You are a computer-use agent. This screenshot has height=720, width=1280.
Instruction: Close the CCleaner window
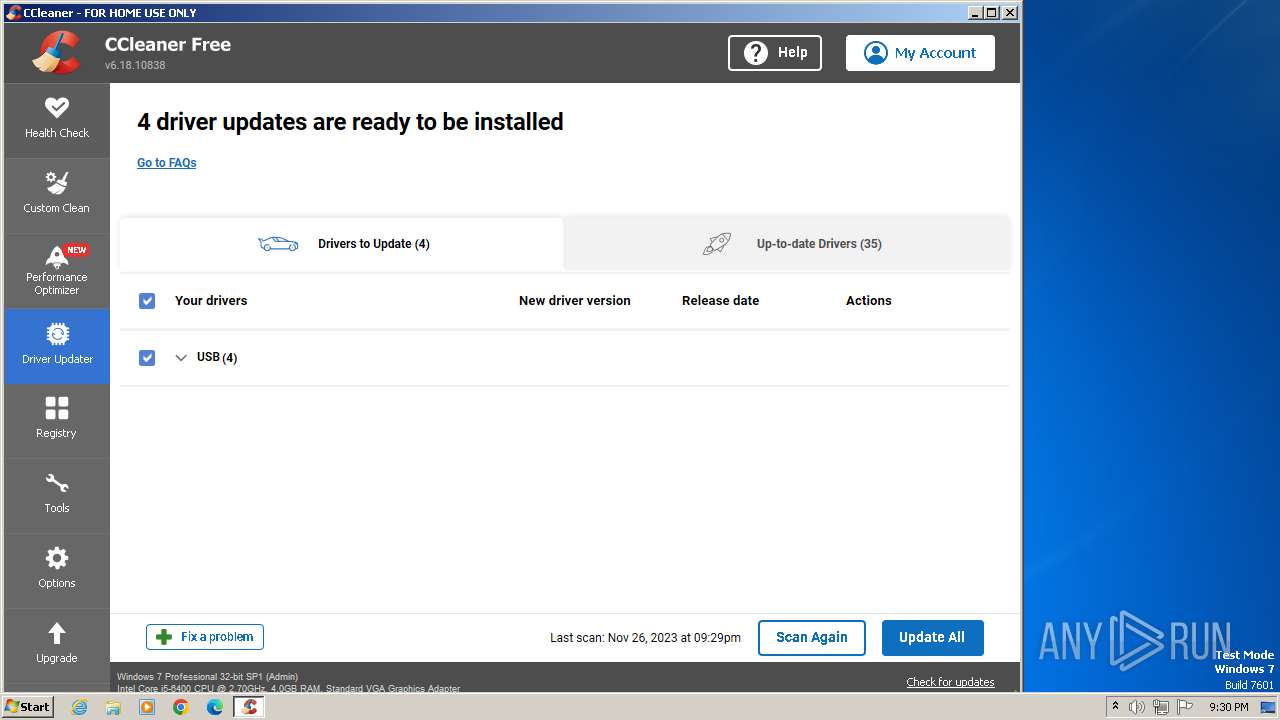pyautogui.click(x=1010, y=13)
